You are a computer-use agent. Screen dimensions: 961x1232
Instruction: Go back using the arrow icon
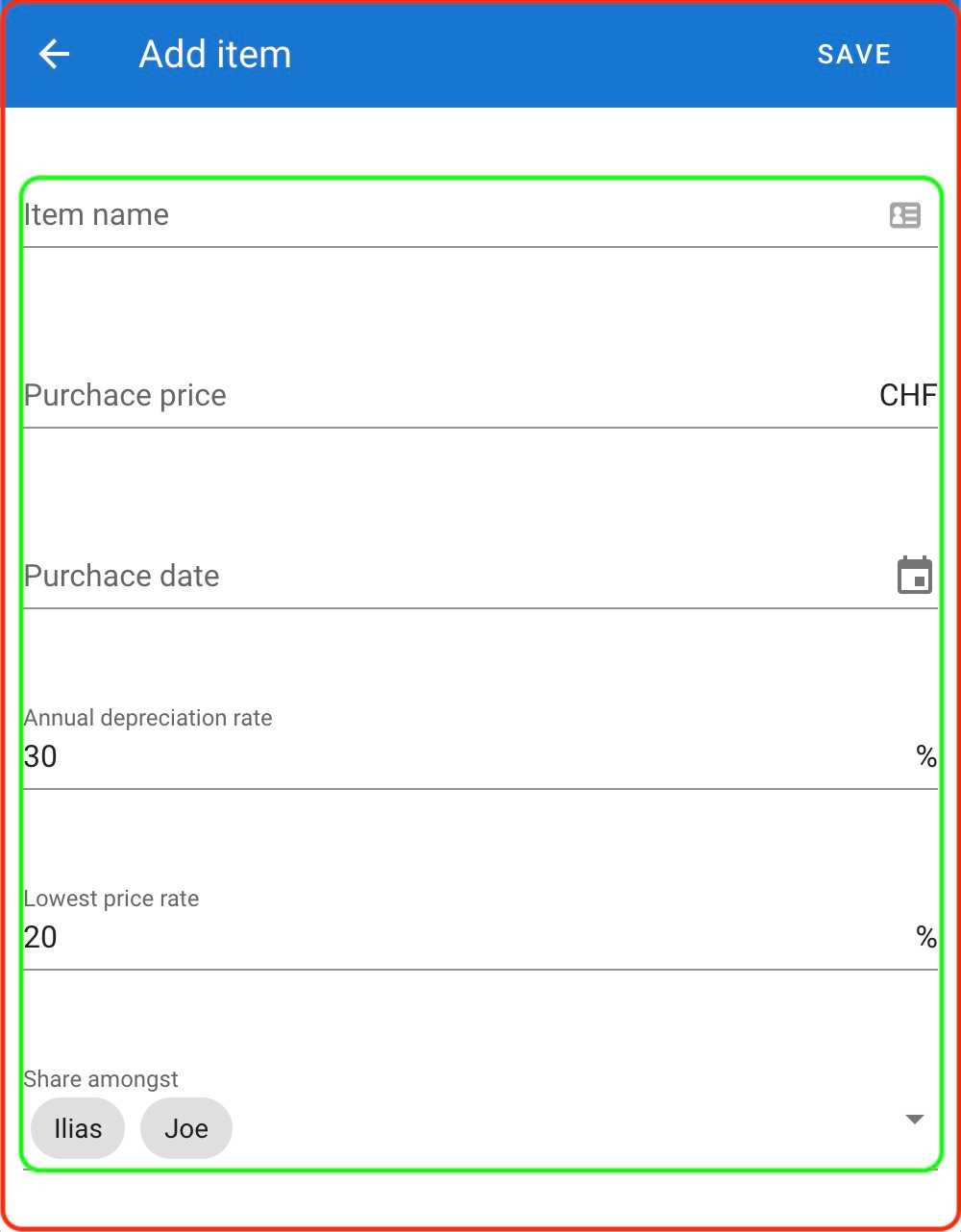[55, 55]
